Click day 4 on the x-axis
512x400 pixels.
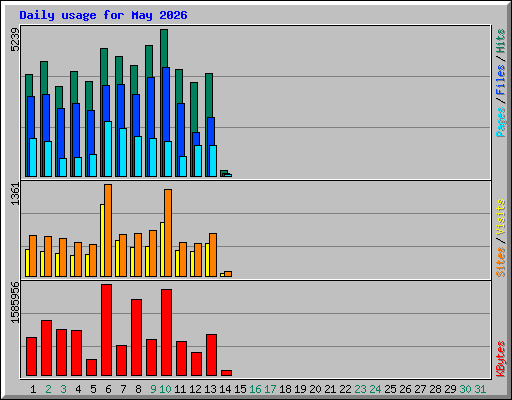click(78, 389)
